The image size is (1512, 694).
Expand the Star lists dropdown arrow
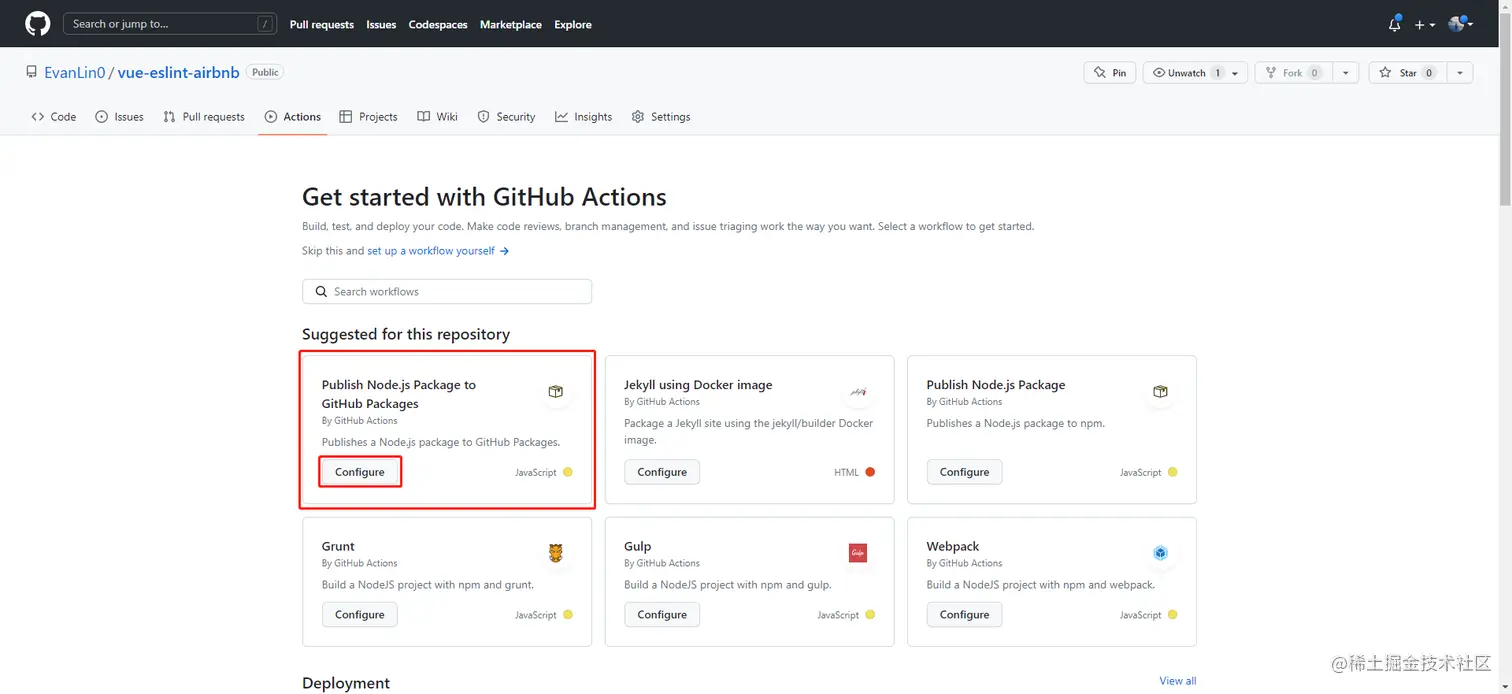(1460, 73)
